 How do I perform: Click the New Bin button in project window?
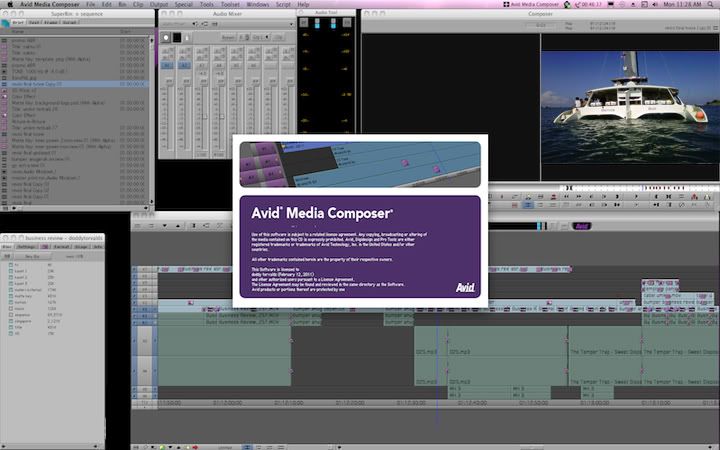coord(32,256)
